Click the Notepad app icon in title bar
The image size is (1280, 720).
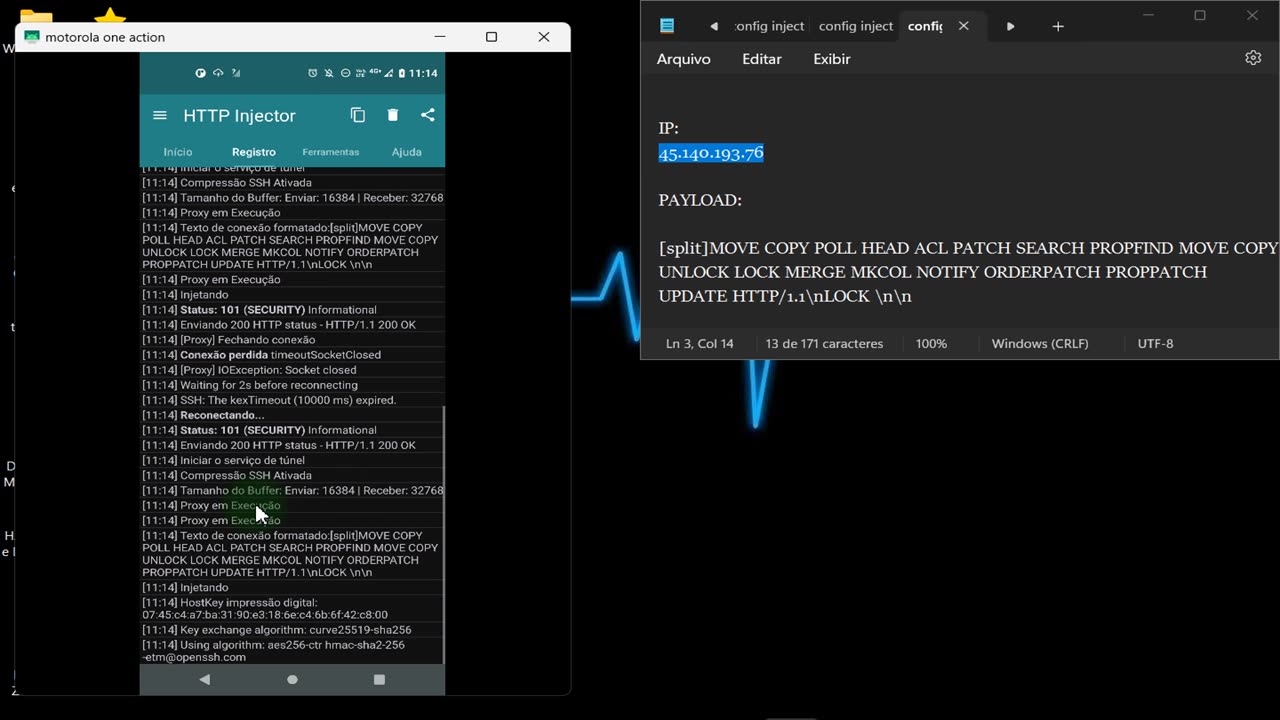tap(667, 26)
